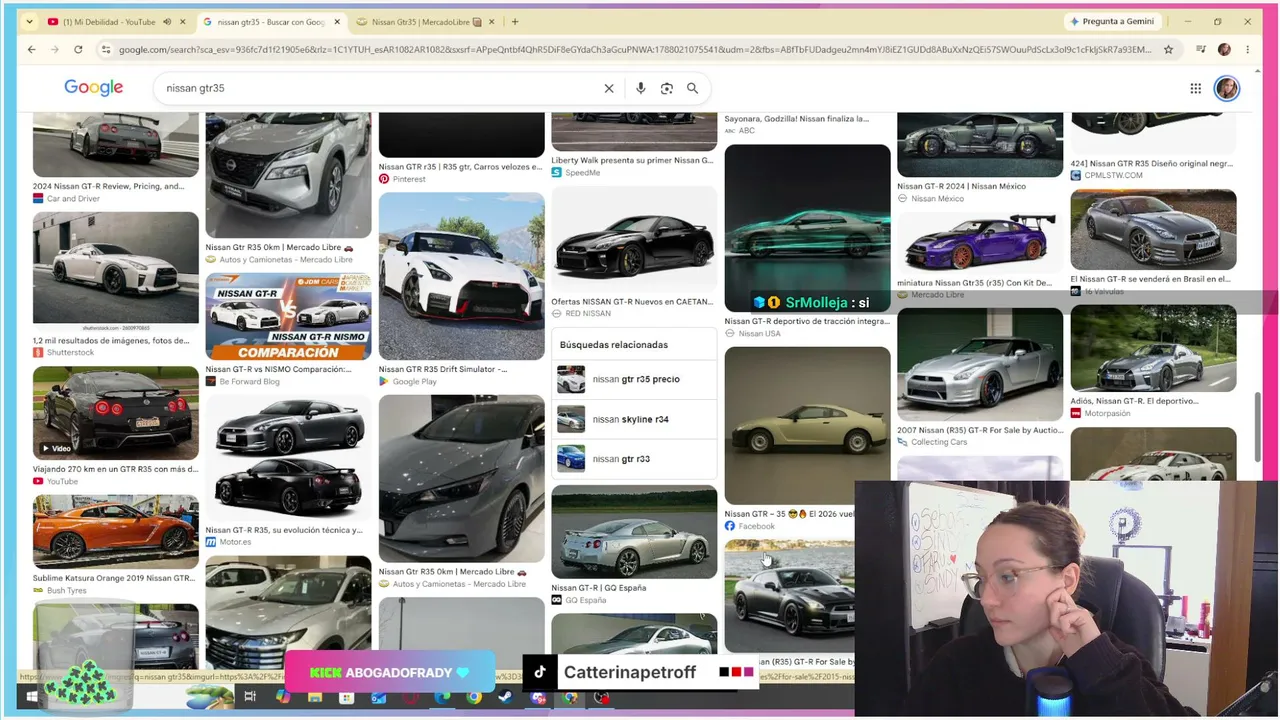Screen dimensions: 1280x720
Task: Open the orange Sublime Katsura Orange GT-R image
Action: point(115,531)
